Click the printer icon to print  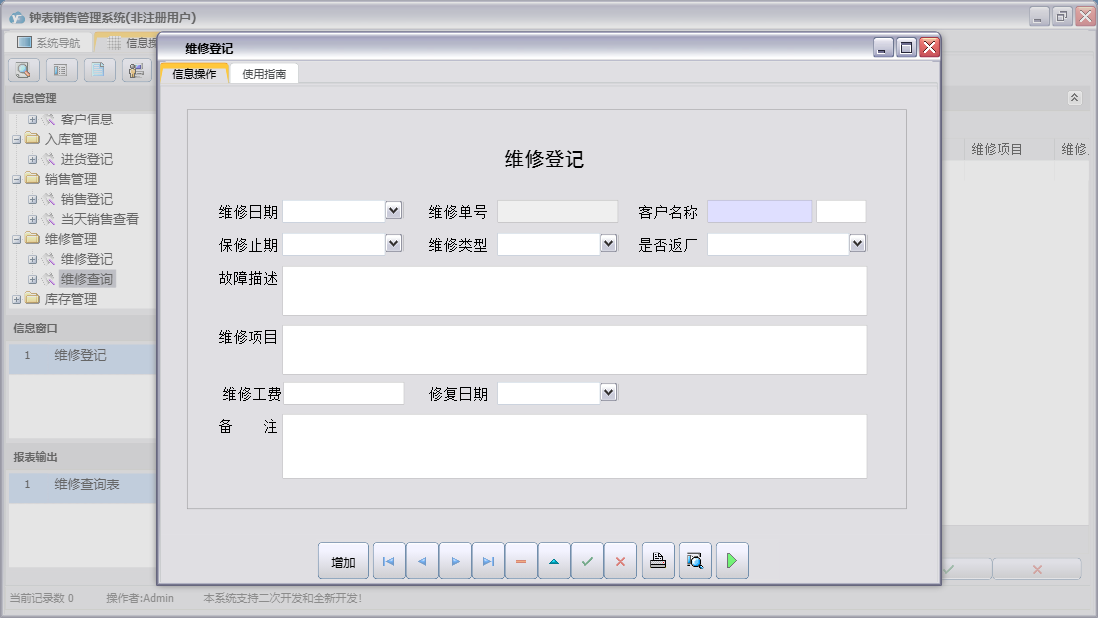click(x=657, y=561)
